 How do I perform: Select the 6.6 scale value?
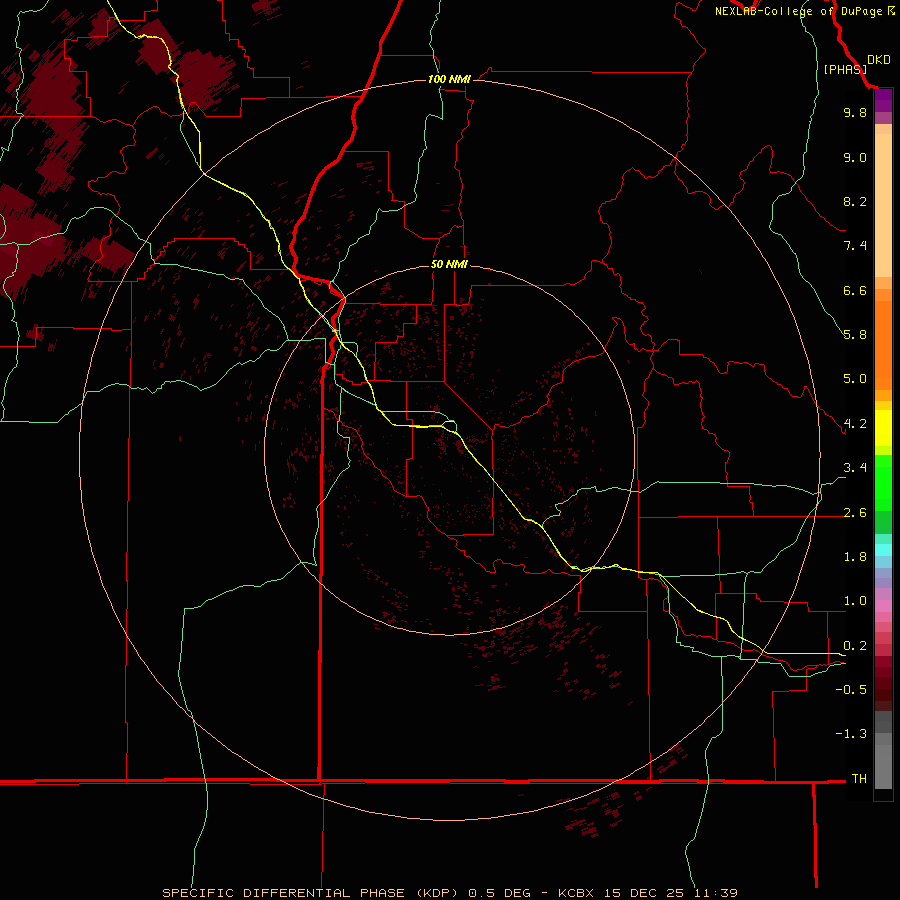tap(855, 290)
